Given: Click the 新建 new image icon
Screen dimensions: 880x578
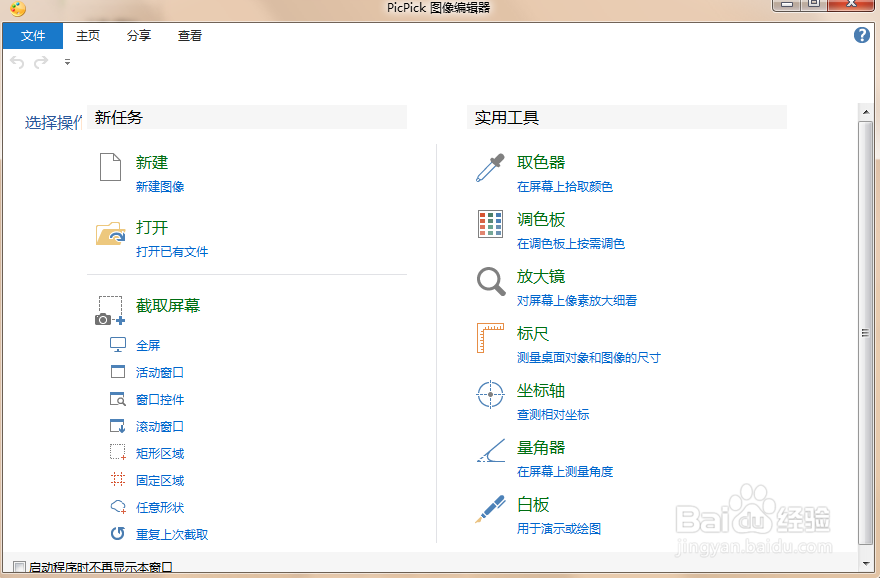Looking at the screenshot, I should click(x=110, y=164).
